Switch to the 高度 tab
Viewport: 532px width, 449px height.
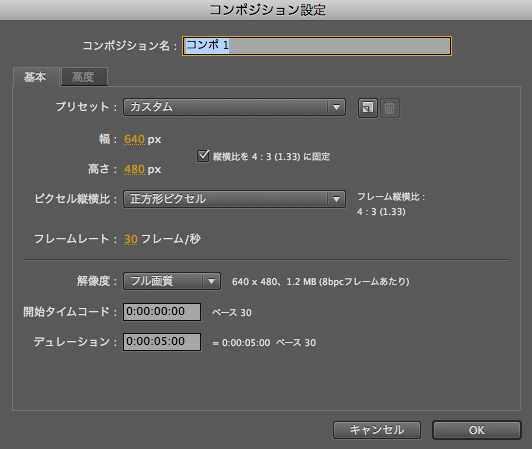84,77
